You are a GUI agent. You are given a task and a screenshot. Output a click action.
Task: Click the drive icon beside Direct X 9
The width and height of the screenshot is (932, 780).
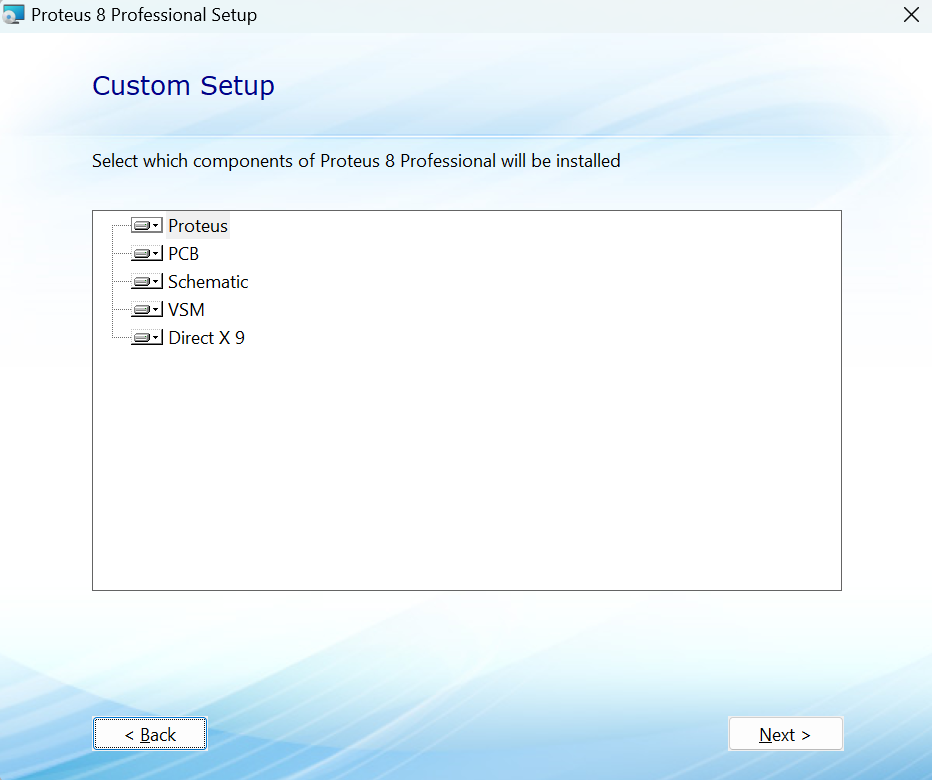(141, 338)
